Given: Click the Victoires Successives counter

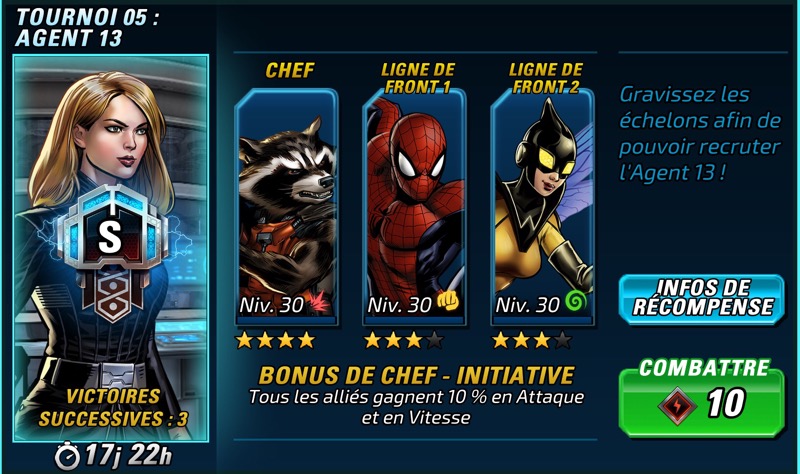Looking at the screenshot, I should pos(114,408).
